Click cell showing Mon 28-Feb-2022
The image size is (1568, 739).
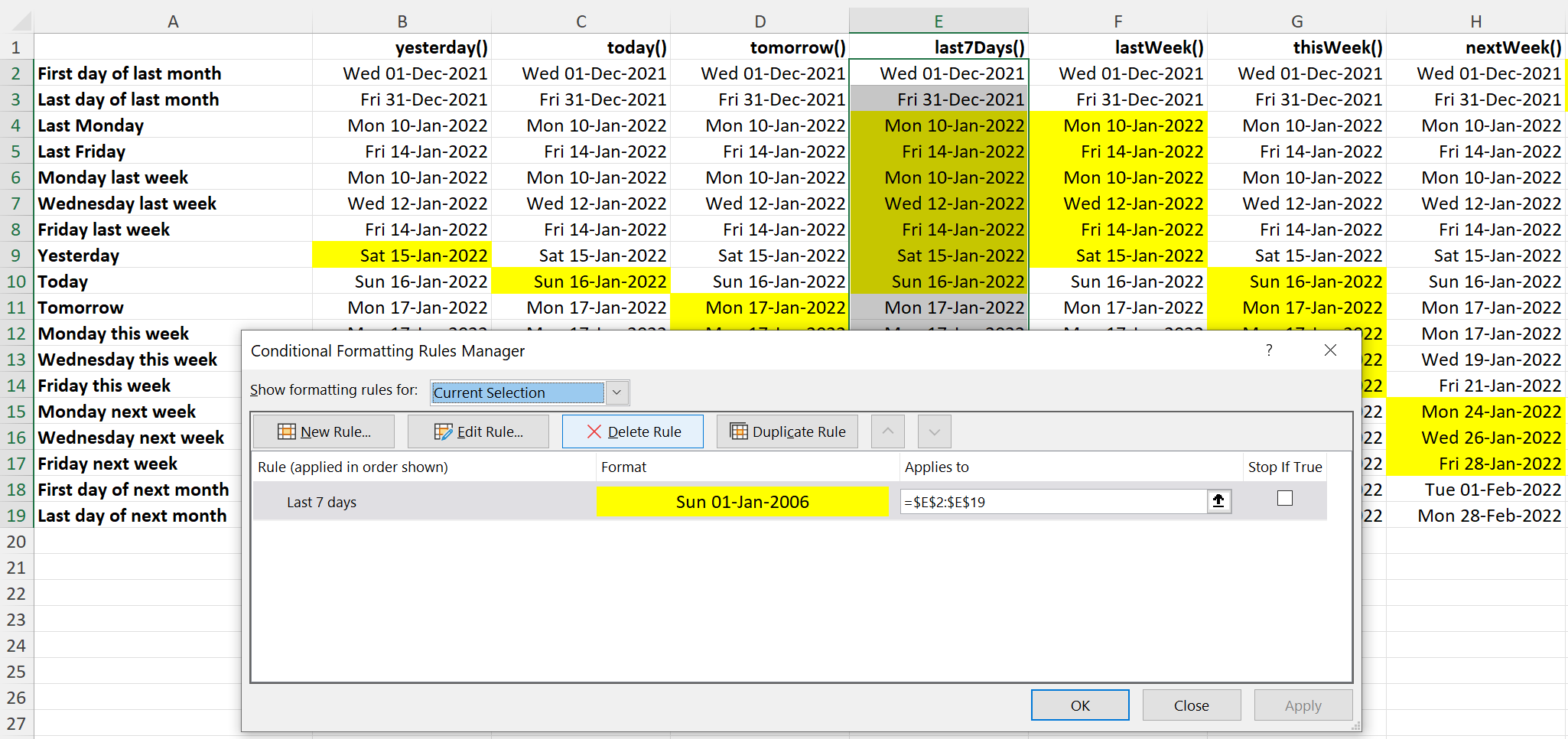pyautogui.click(x=1492, y=515)
